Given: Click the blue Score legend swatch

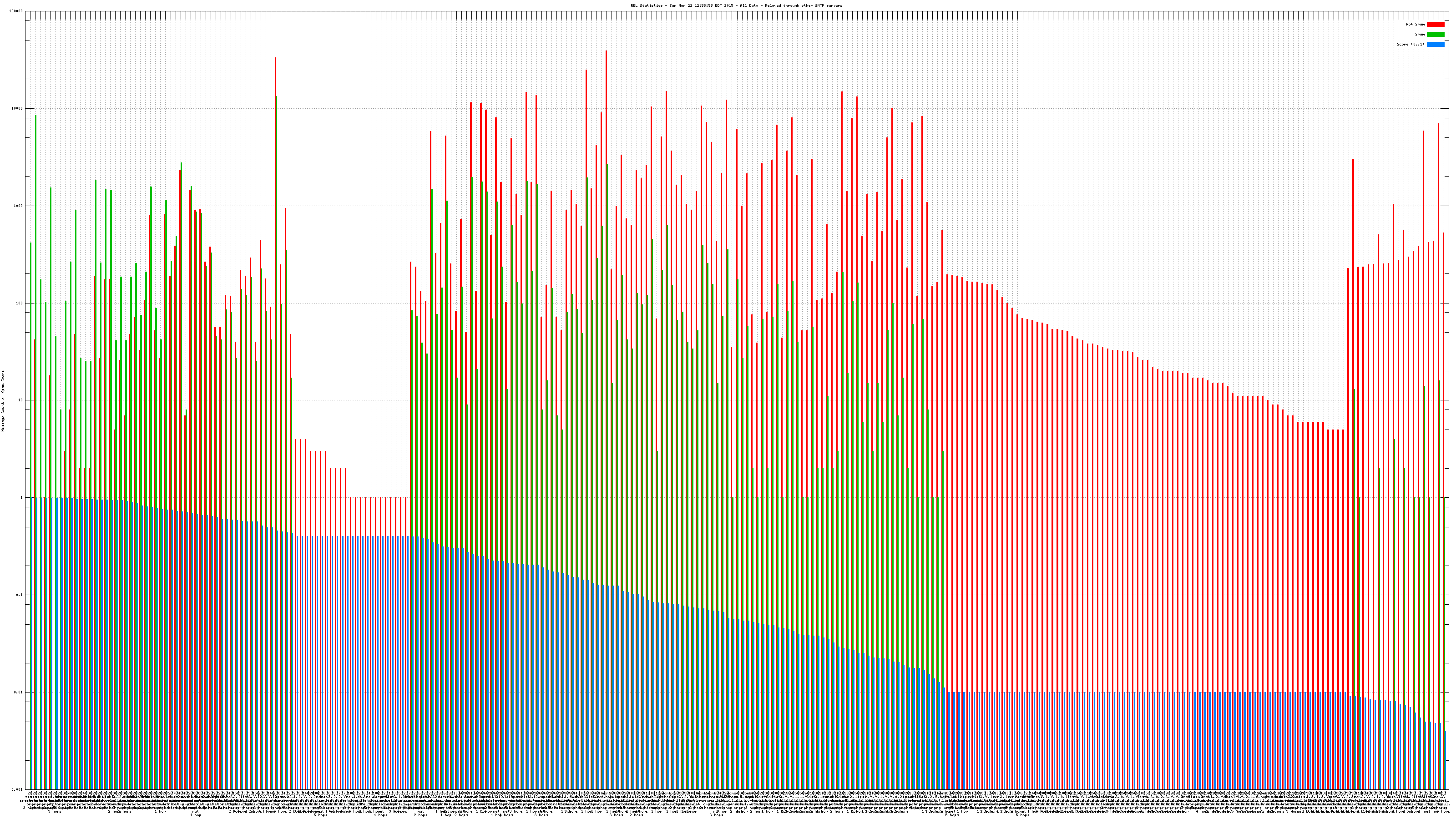Looking at the screenshot, I should 1435,44.
